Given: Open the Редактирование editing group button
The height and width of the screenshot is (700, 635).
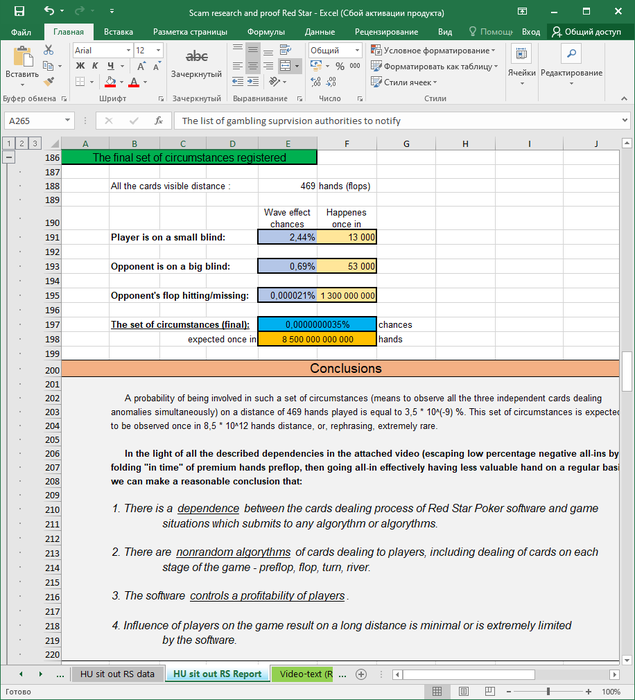Looking at the screenshot, I should pyautogui.click(x=571, y=65).
